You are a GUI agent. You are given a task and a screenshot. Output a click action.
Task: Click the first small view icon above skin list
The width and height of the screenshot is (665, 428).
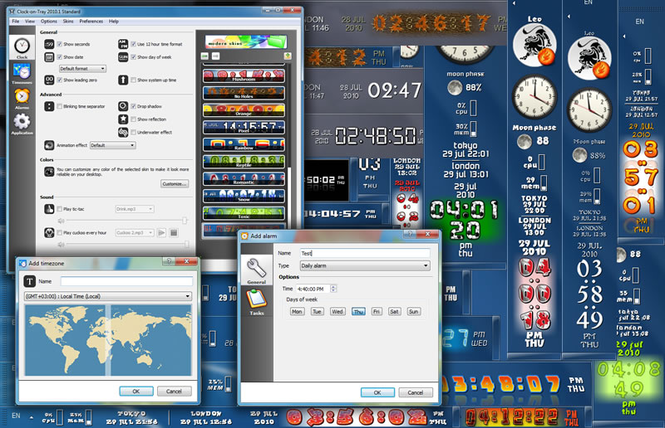tap(204, 56)
